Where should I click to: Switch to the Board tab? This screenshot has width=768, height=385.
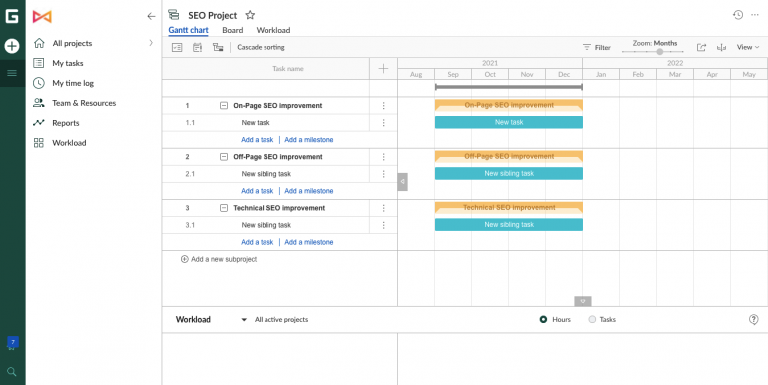pos(233,30)
